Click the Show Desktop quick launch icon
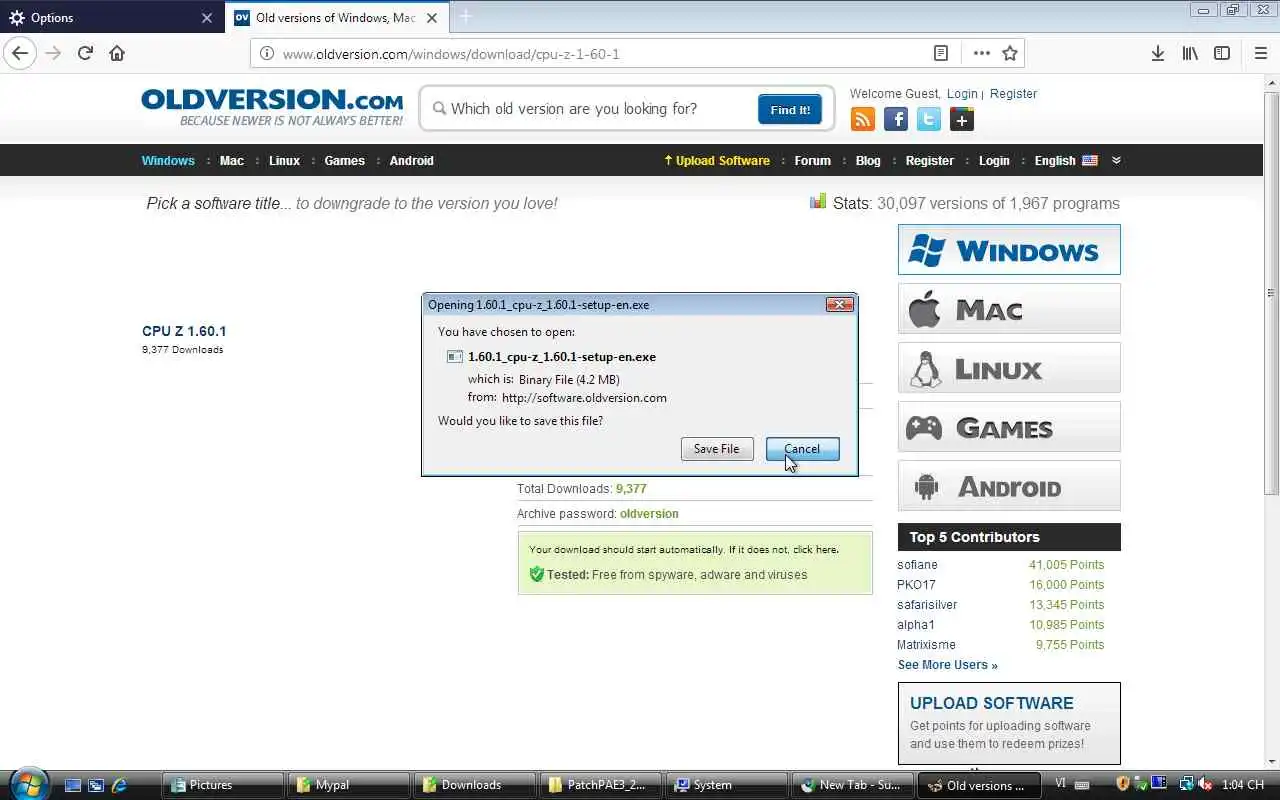This screenshot has height=800, width=1280. click(x=73, y=785)
